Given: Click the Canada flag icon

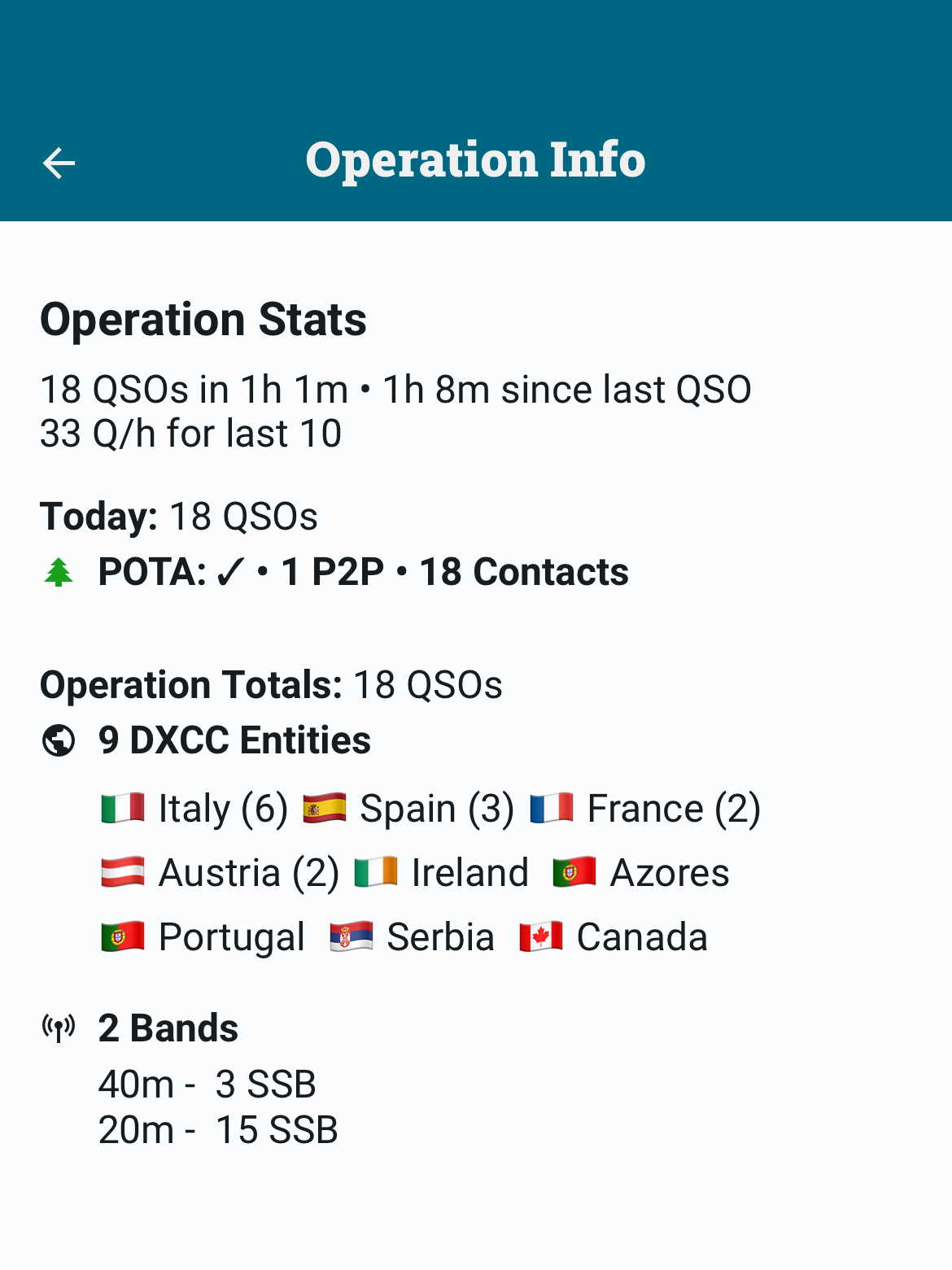Looking at the screenshot, I should pyautogui.click(x=541, y=937).
